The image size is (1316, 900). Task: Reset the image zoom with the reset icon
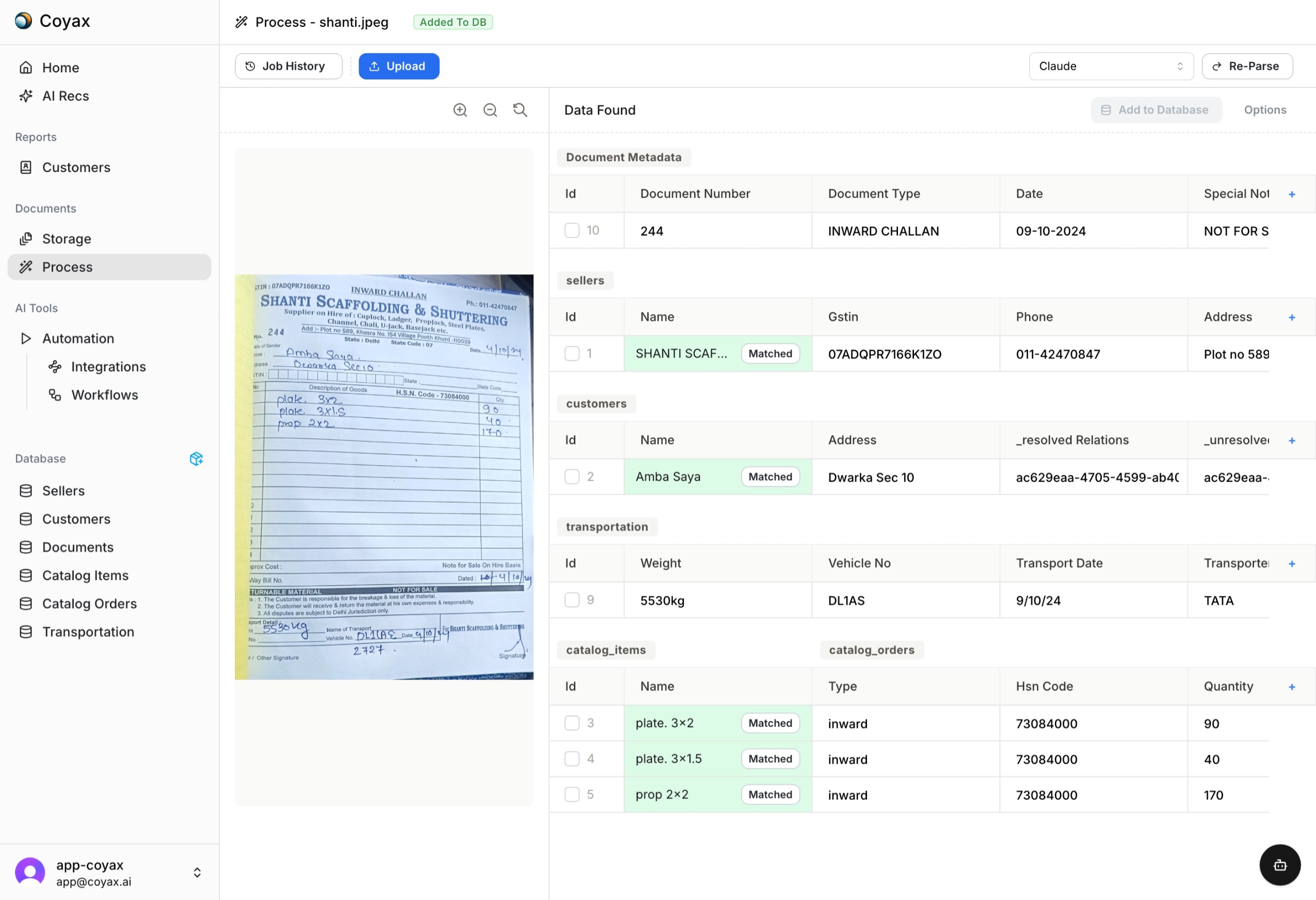pos(520,110)
